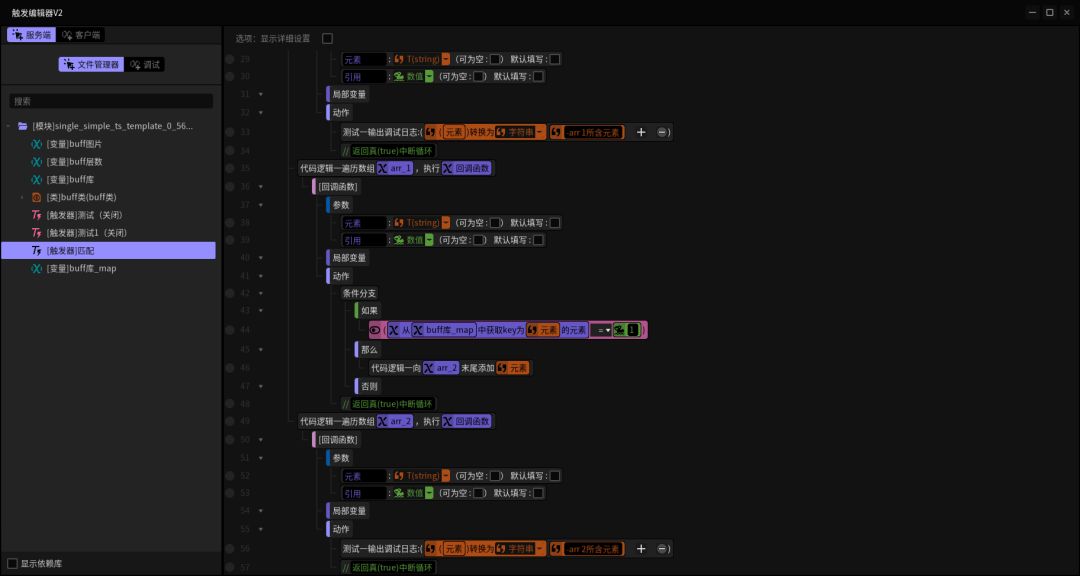1080x576 pixels.
Task: Click the 否则 branch label on line 47
Action: pos(370,386)
